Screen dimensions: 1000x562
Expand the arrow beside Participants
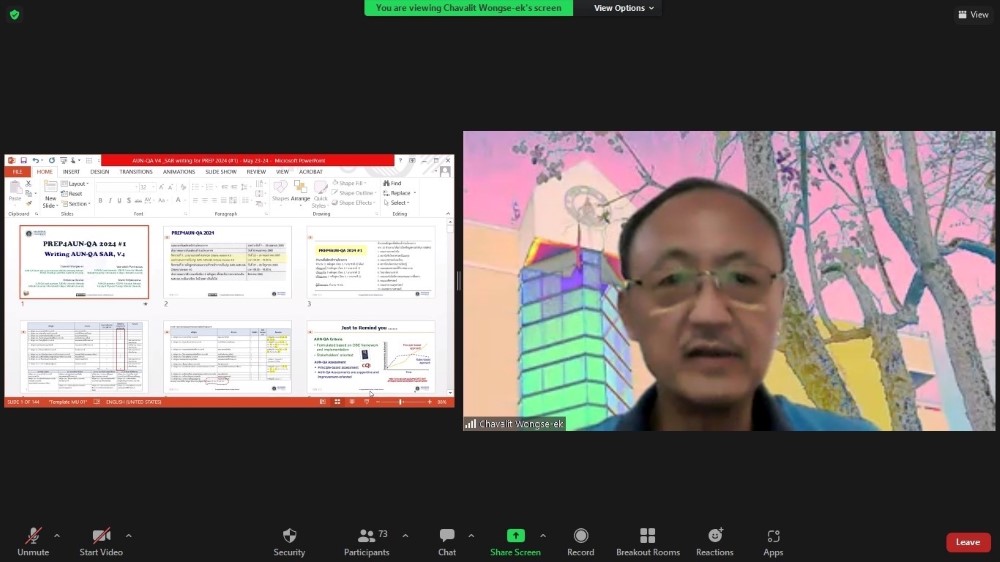(x=405, y=535)
